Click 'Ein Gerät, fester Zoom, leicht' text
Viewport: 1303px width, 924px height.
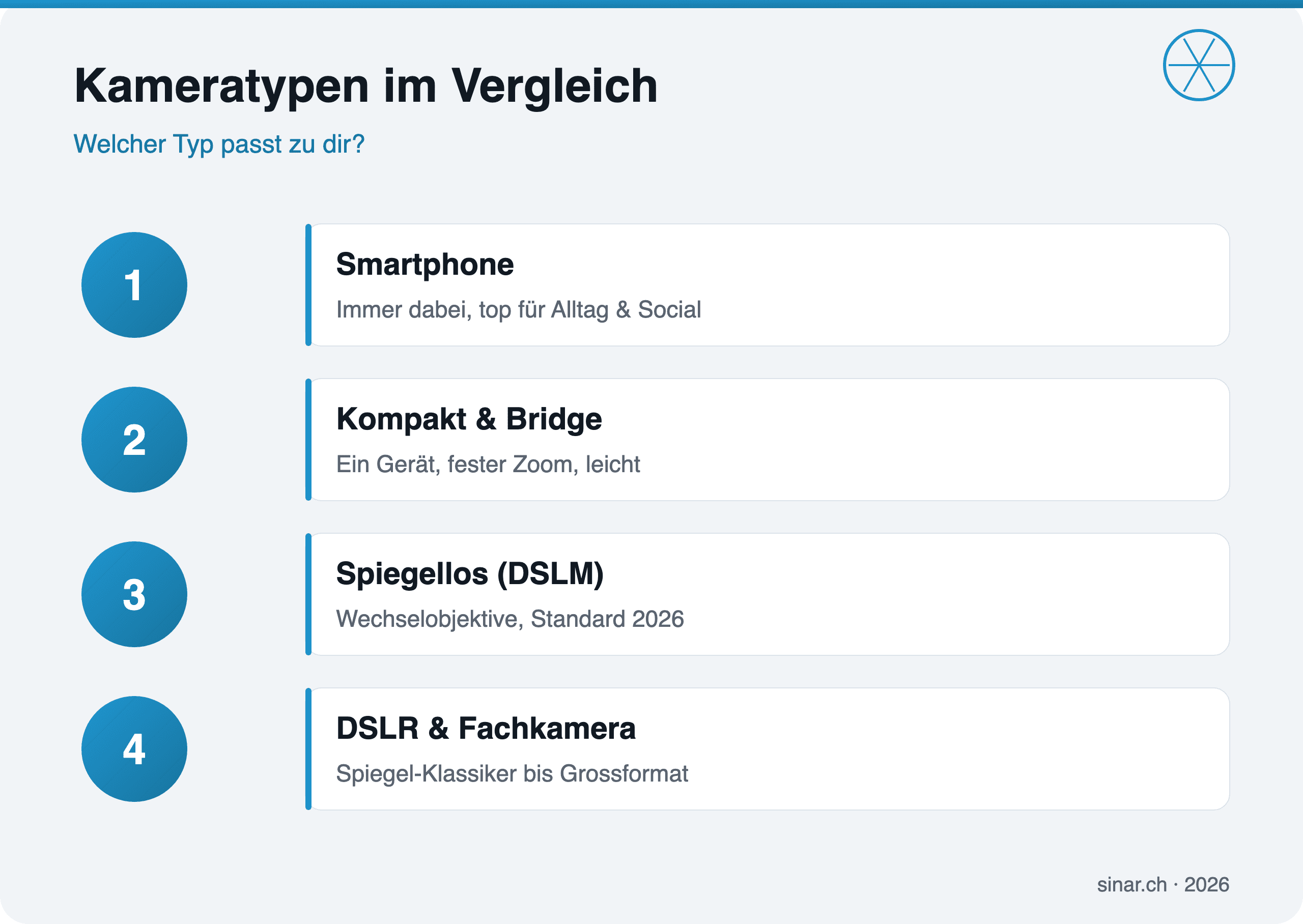(488, 465)
